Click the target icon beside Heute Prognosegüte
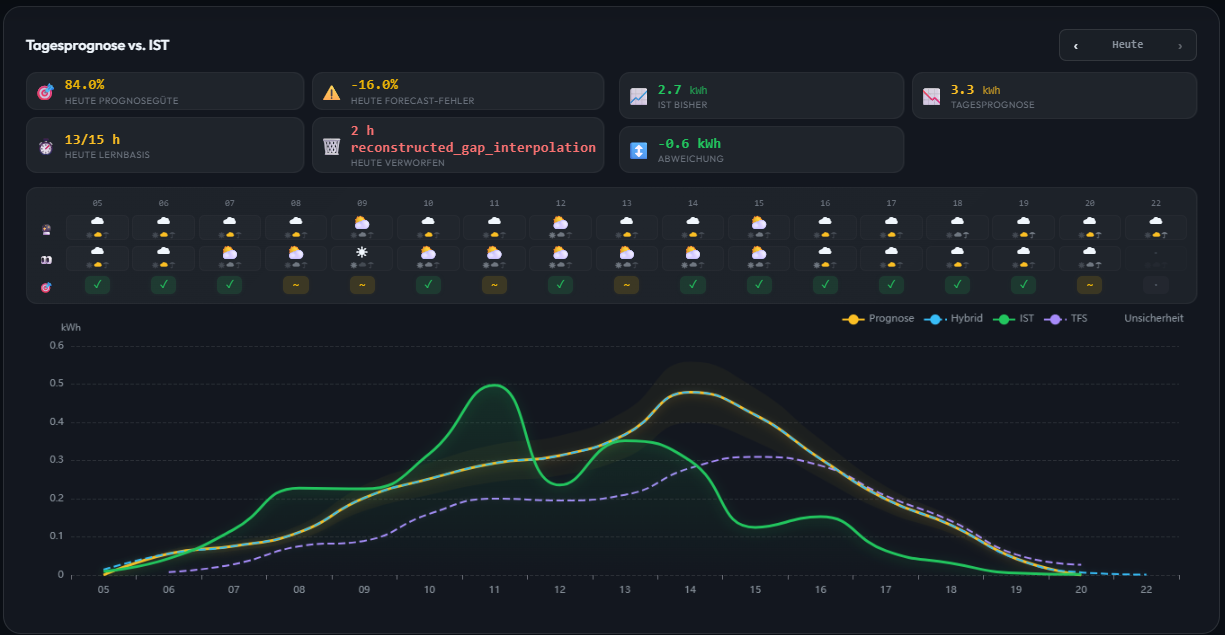This screenshot has height=635, width=1225. point(45,92)
